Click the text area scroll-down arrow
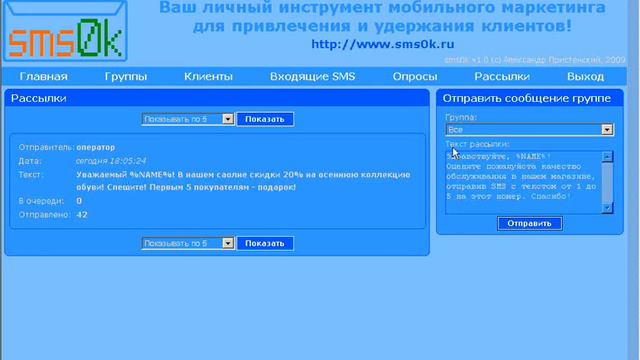Screen dimensions: 640x360 tap(607, 208)
